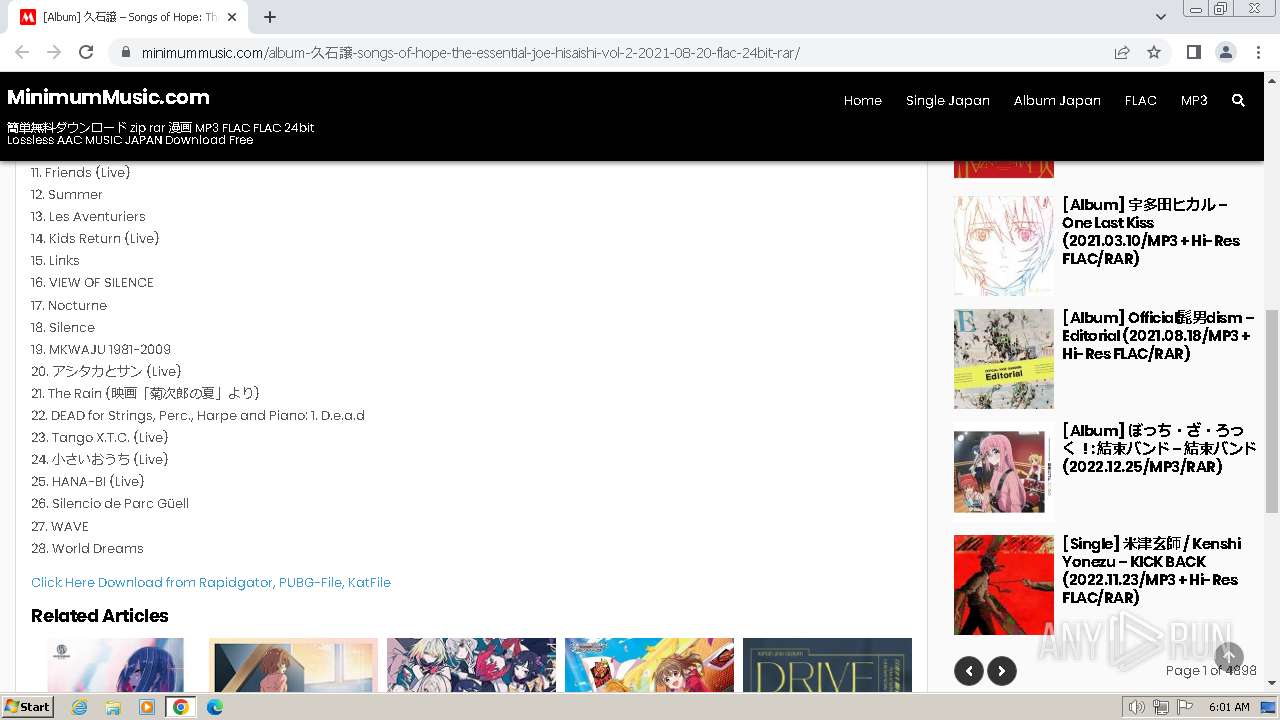Image resolution: width=1280 pixels, height=720 pixels.
Task: Close the current Album tab
Action: coord(232,17)
